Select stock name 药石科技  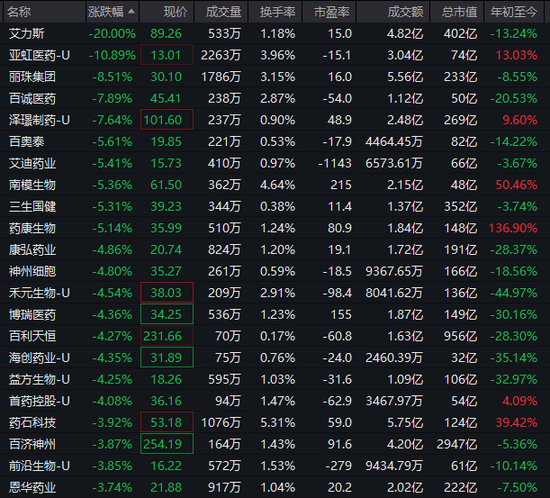pyautogui.click(x=32, y=423)
